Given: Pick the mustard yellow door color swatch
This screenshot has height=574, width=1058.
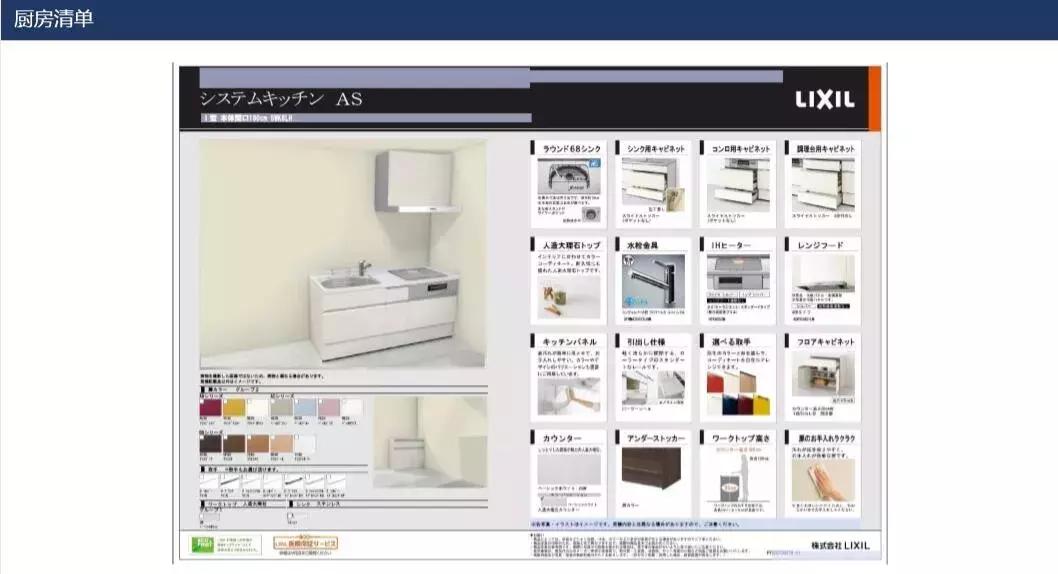Looking at the screenshot, I should pyautogui.click(x=234, y=407).
